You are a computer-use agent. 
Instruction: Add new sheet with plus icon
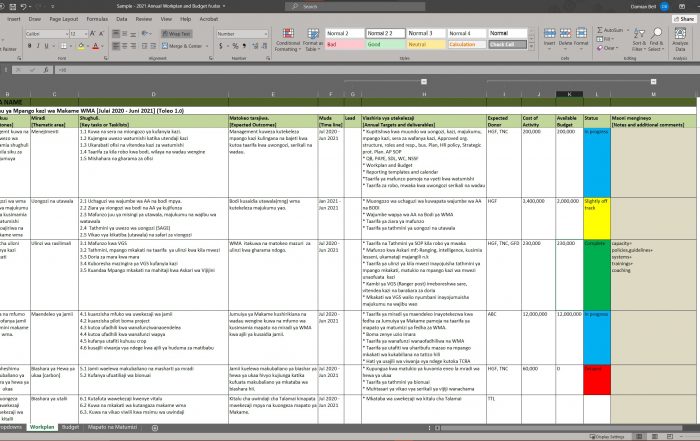(155, 428)
